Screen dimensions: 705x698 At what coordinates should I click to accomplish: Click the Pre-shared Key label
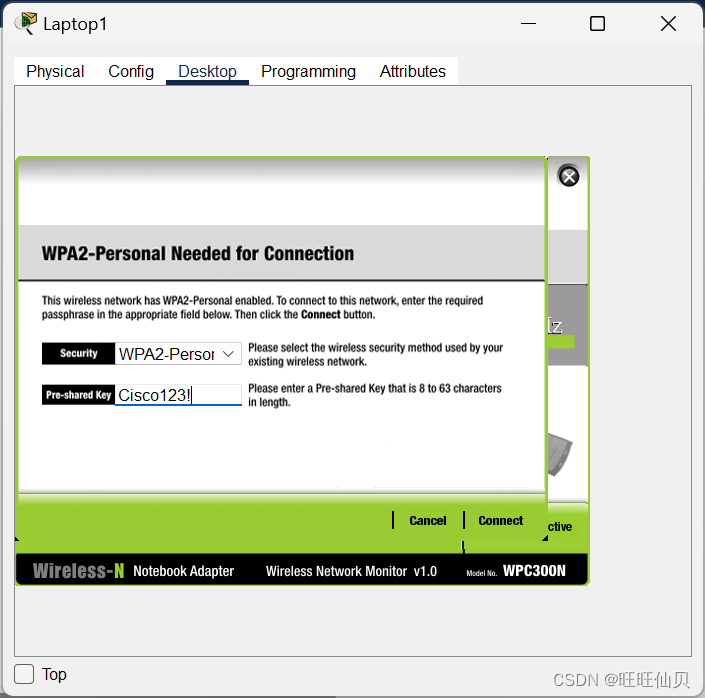[x=79, y=395]
